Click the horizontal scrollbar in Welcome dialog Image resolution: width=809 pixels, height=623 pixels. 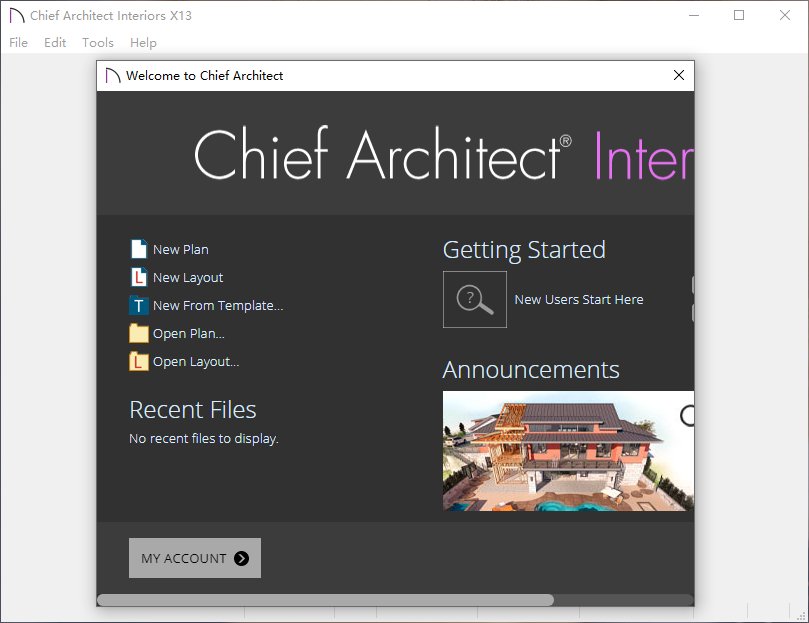click(325, 600)
